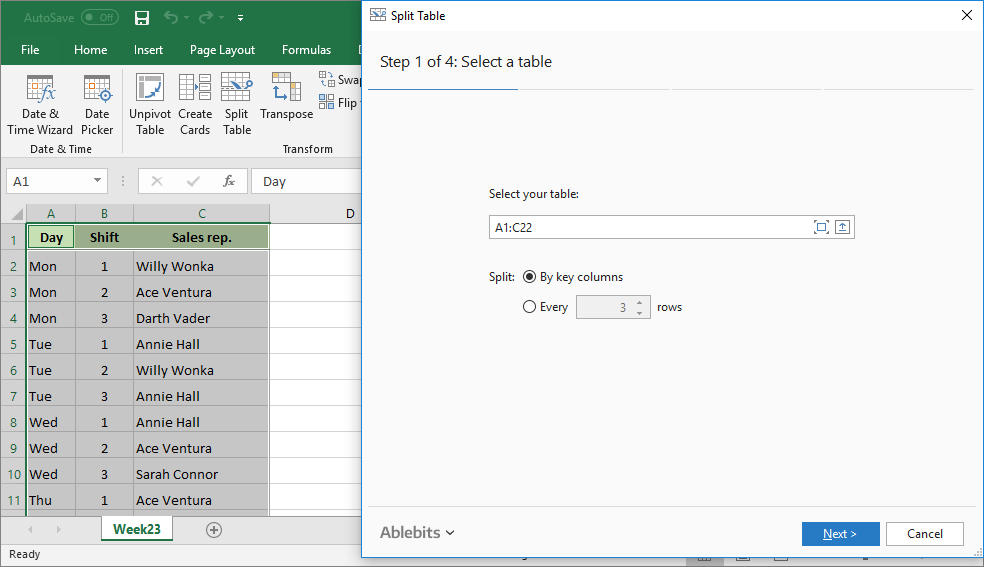Click the Transpose tool
The width and height of the screenshot is (984, 567).
[x=286, y=97]
